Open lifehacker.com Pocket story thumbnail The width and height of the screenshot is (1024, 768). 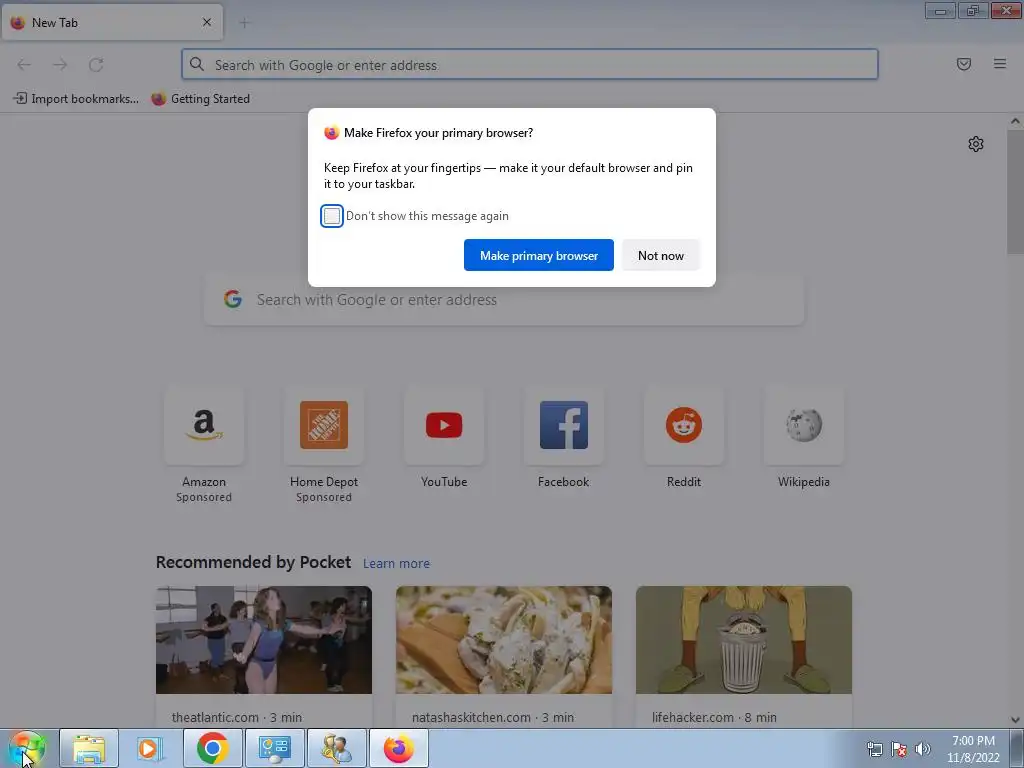744,640
